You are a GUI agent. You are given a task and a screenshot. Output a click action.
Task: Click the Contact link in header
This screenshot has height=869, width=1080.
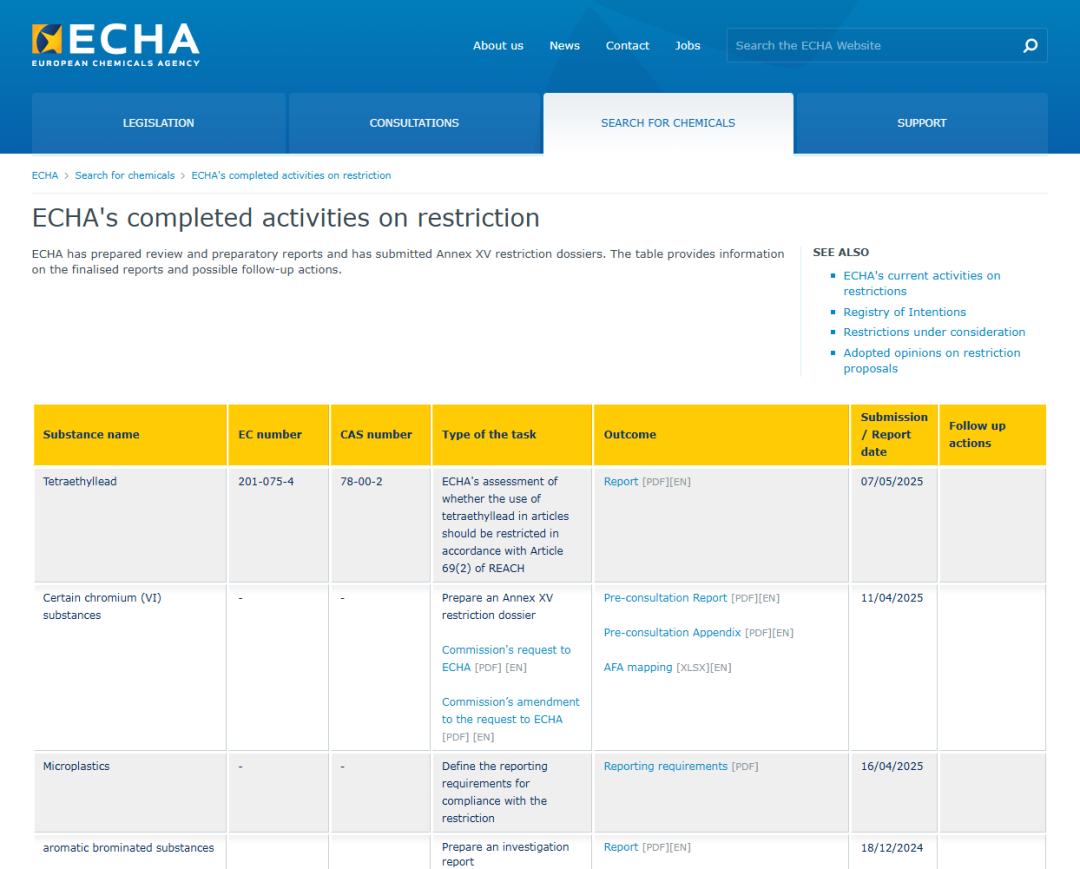pyautogui.click(x=627, y=45)
